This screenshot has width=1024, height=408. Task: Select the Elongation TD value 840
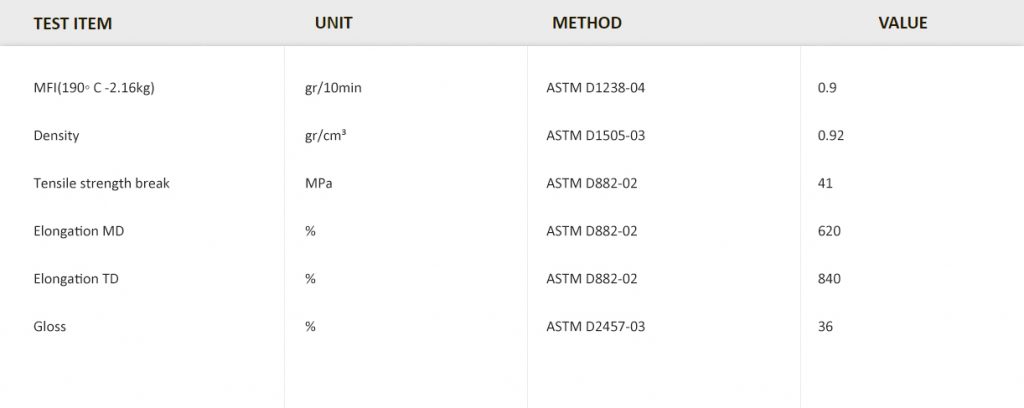pyautogui.click(x=829, y=279)
